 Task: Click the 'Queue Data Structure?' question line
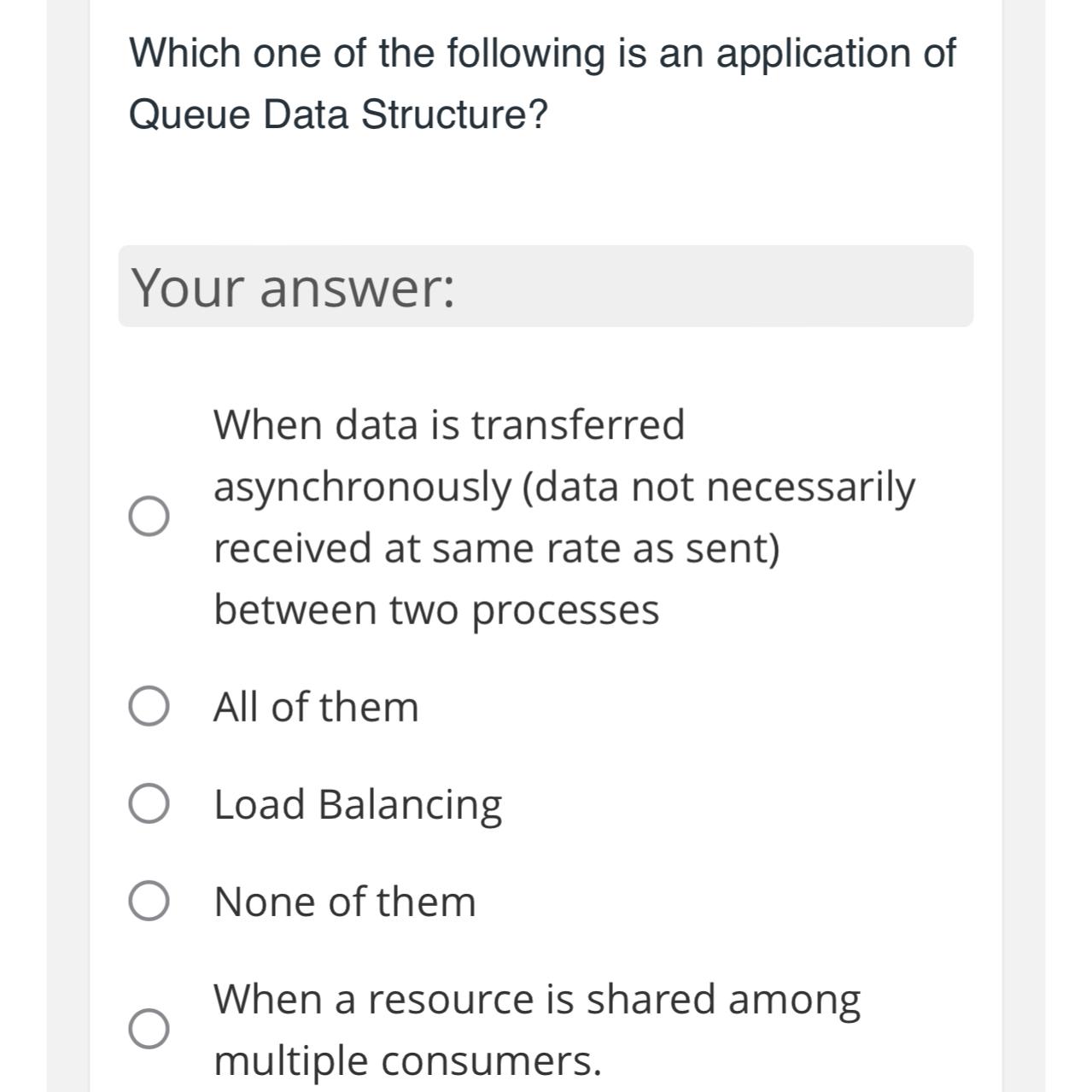click(338, 114)
